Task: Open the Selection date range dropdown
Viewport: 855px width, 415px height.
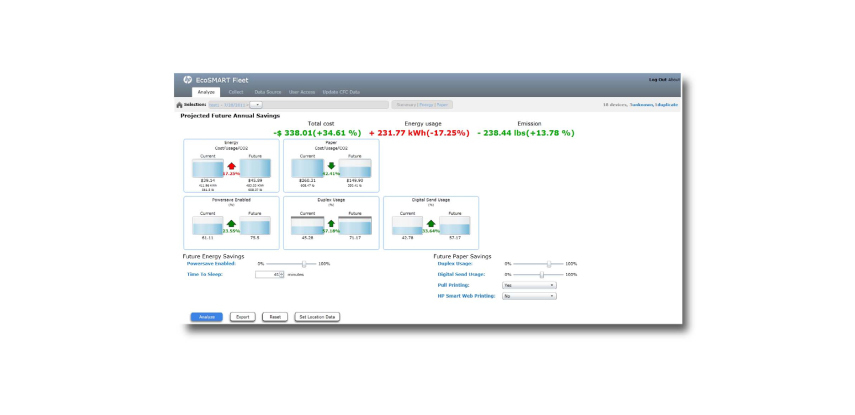Action: click(x=257, y=104)
